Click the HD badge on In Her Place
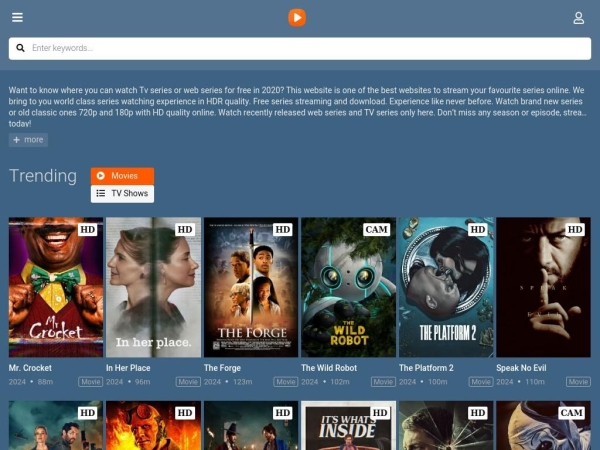Viewport: 600px width, 450px height. pos(185,230)
